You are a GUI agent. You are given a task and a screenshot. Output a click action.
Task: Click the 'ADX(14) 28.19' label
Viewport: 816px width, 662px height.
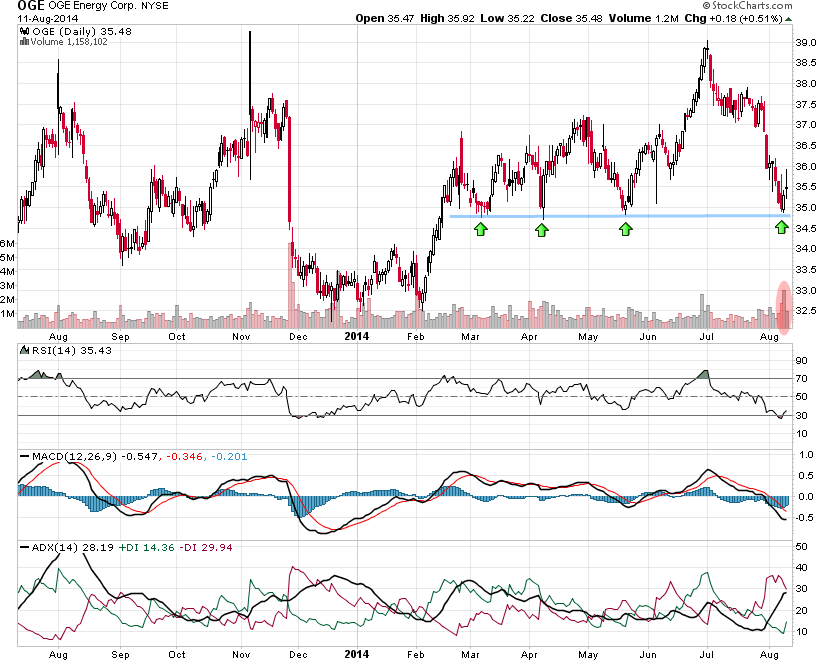[73, 548]
